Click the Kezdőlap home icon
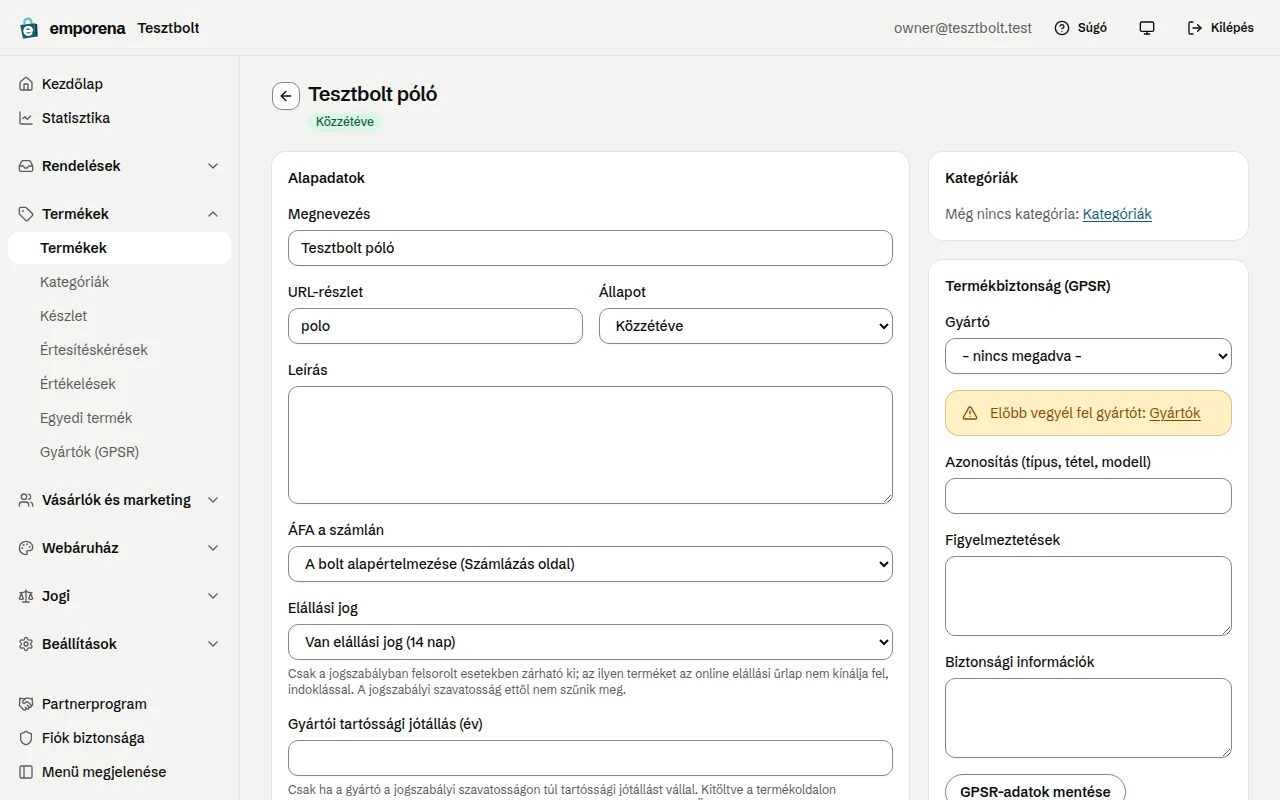 click(26, 84)
